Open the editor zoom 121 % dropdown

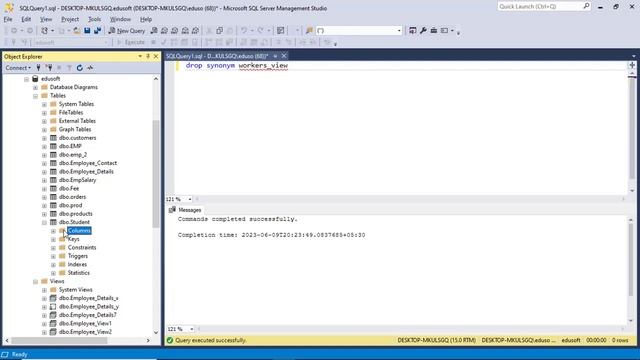point(190,199)
